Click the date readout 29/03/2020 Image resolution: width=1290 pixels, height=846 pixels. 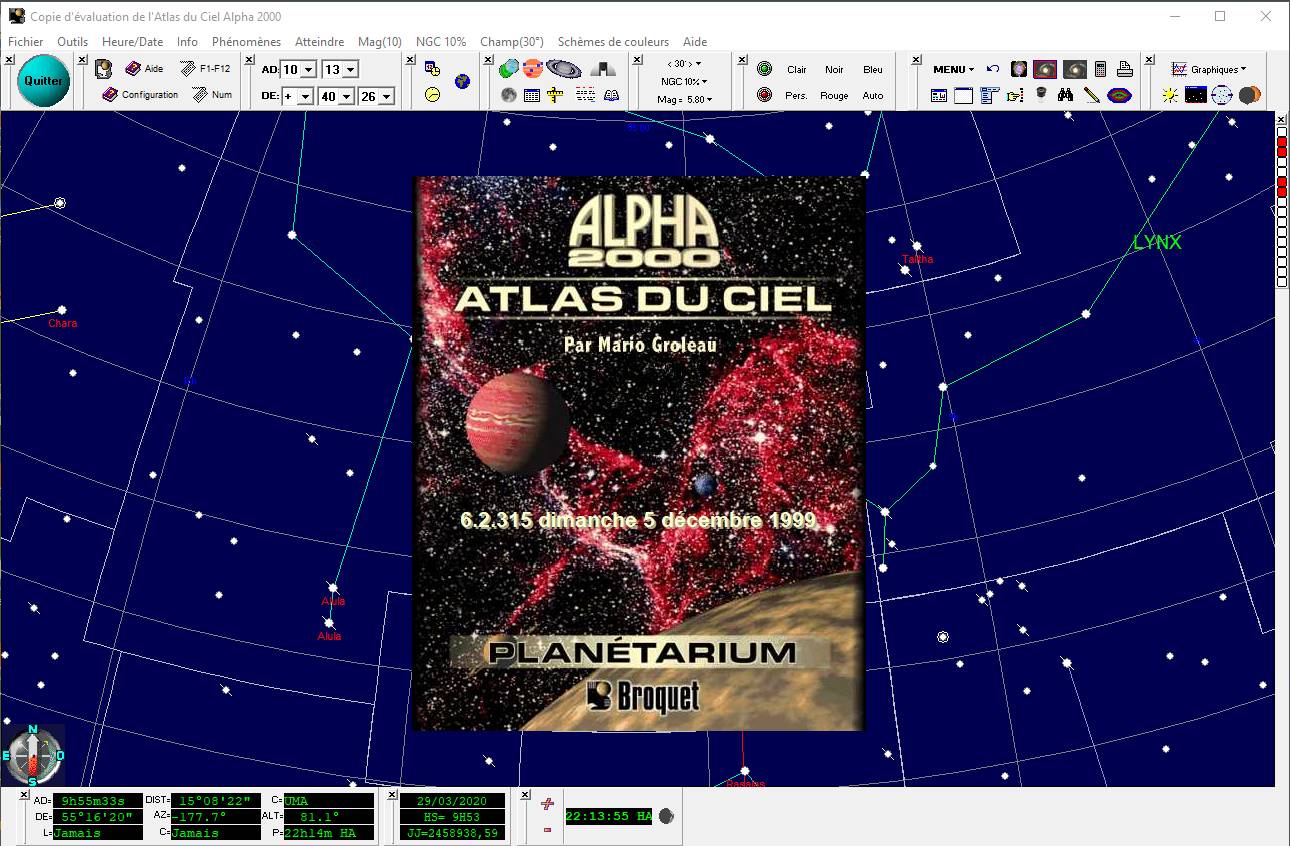click(453, 801)
